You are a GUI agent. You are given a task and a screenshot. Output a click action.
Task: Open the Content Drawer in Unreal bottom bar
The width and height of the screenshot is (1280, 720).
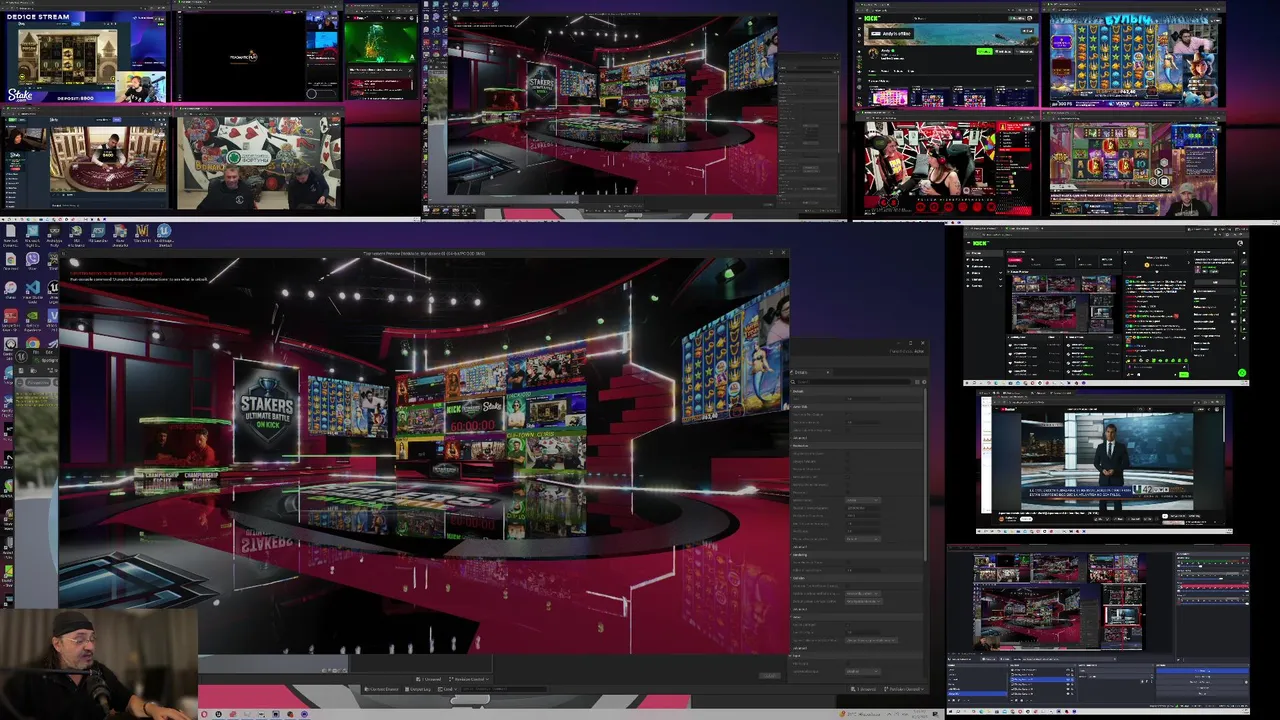tap(381, 689)
